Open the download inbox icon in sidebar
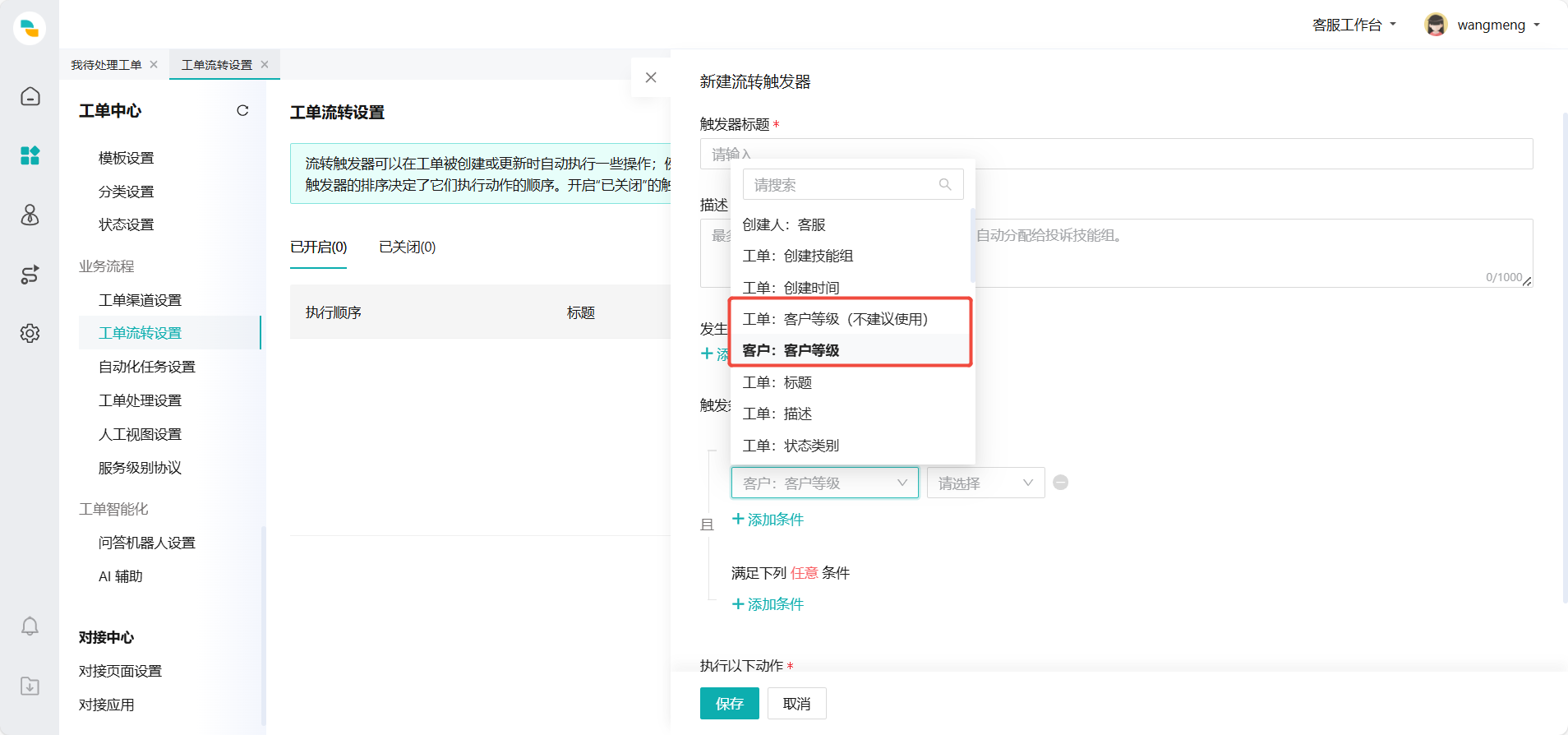 [x=30, y=686]
